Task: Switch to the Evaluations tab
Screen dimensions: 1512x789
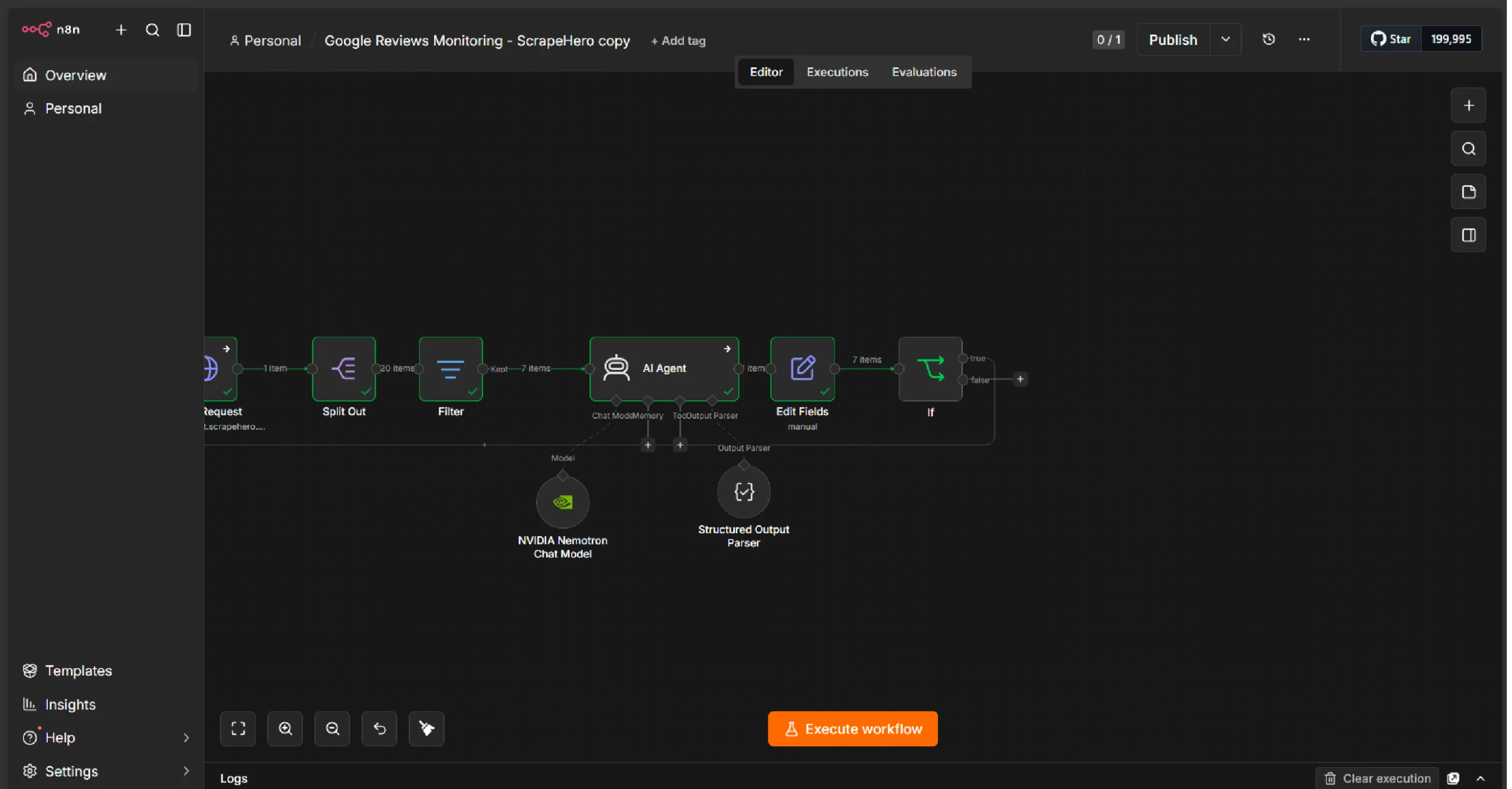Action: tap(924, 71)
